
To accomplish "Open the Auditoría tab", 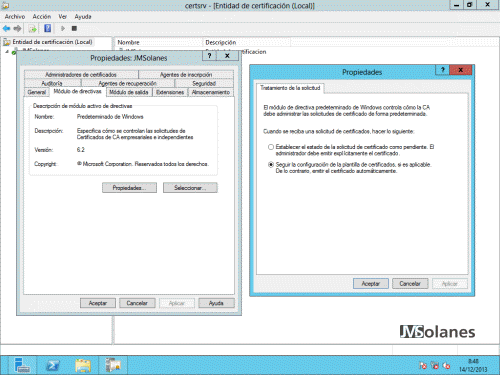I will 52,83.
